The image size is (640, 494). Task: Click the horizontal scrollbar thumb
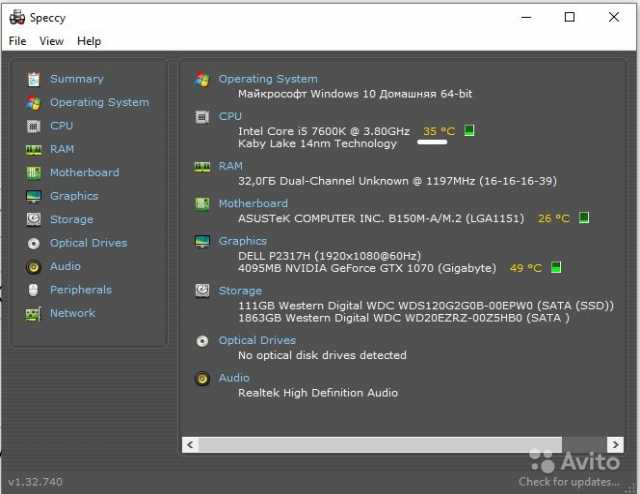(380, 445)
